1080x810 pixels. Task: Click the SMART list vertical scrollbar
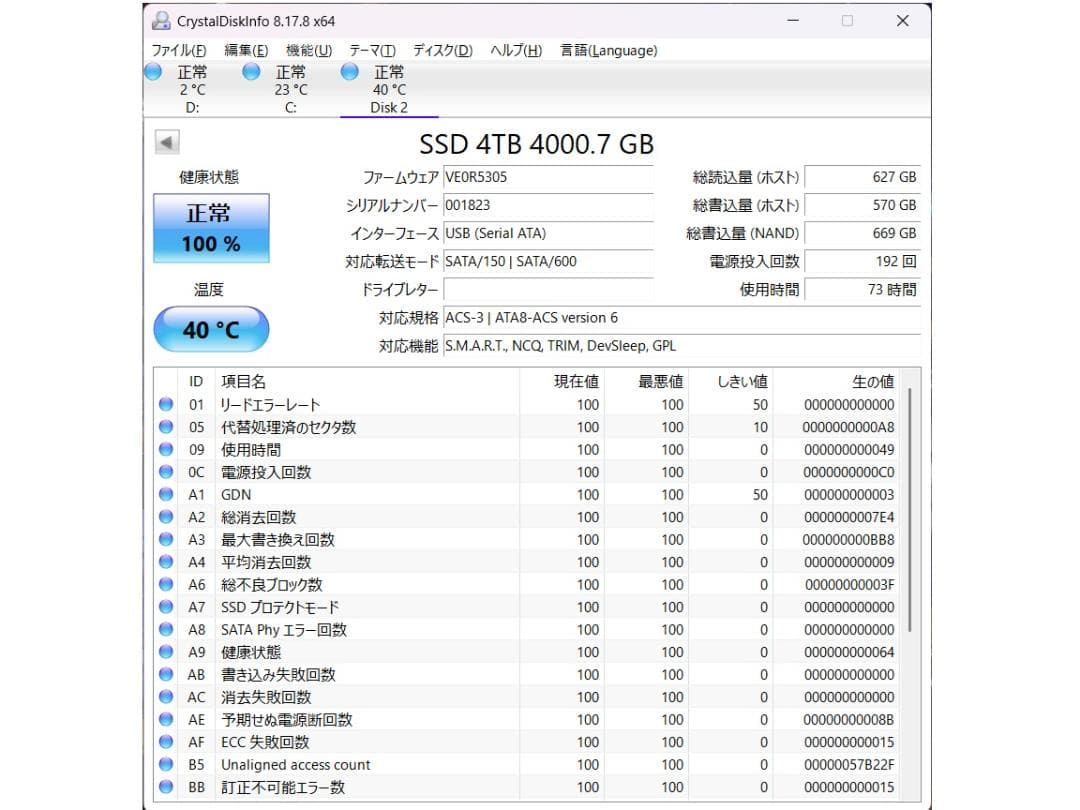tap(910, 511)
